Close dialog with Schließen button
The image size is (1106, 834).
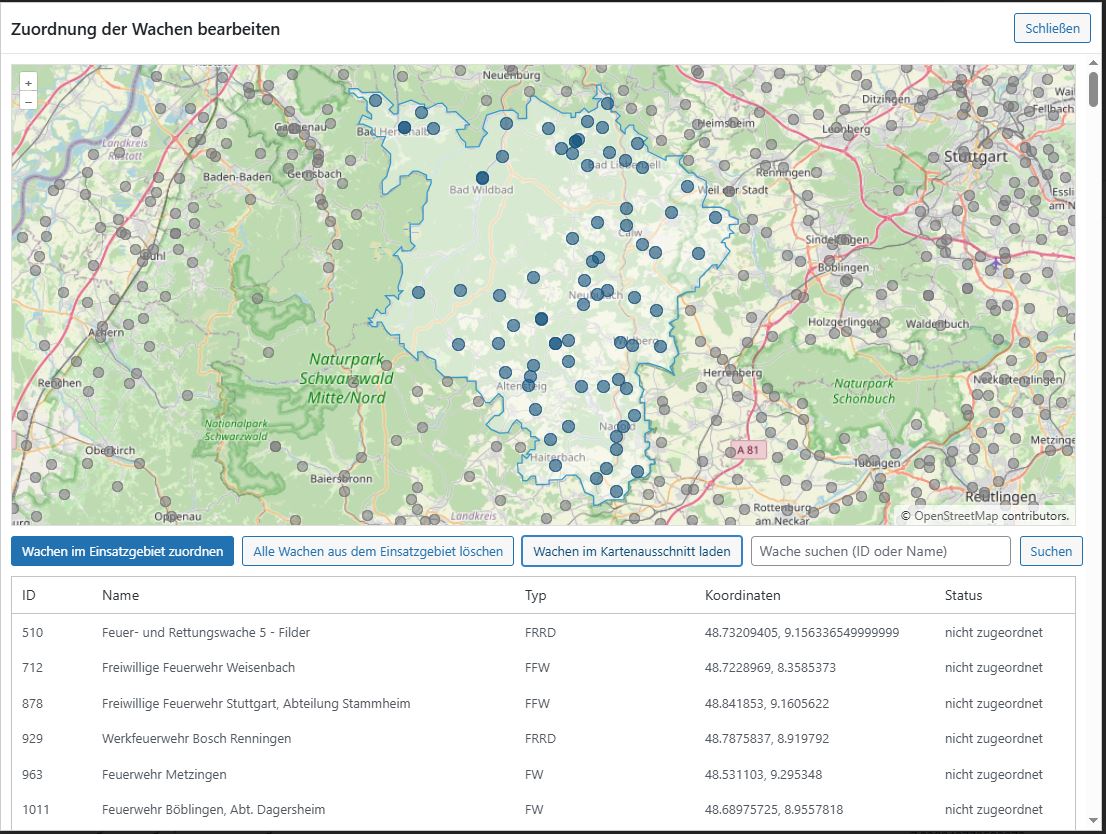(x=1052, y=28)
